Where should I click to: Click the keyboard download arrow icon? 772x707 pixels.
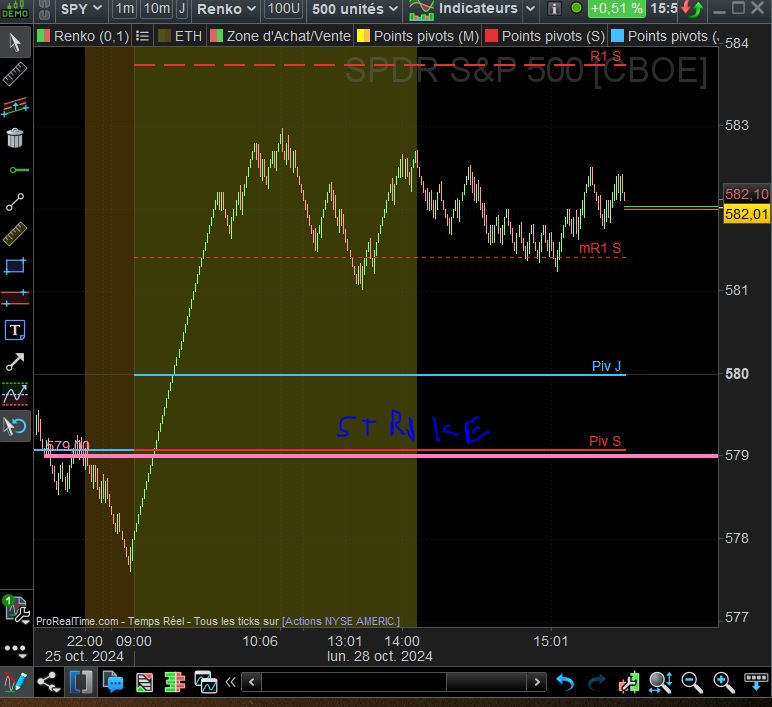coord(756,682)
